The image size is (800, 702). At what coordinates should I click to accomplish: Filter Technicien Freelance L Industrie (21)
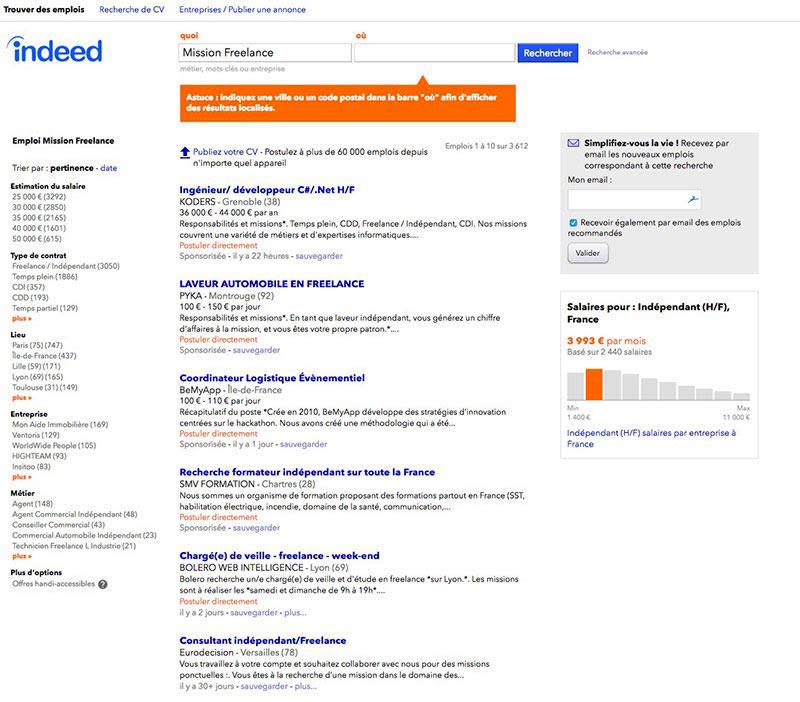pos(74,546)
